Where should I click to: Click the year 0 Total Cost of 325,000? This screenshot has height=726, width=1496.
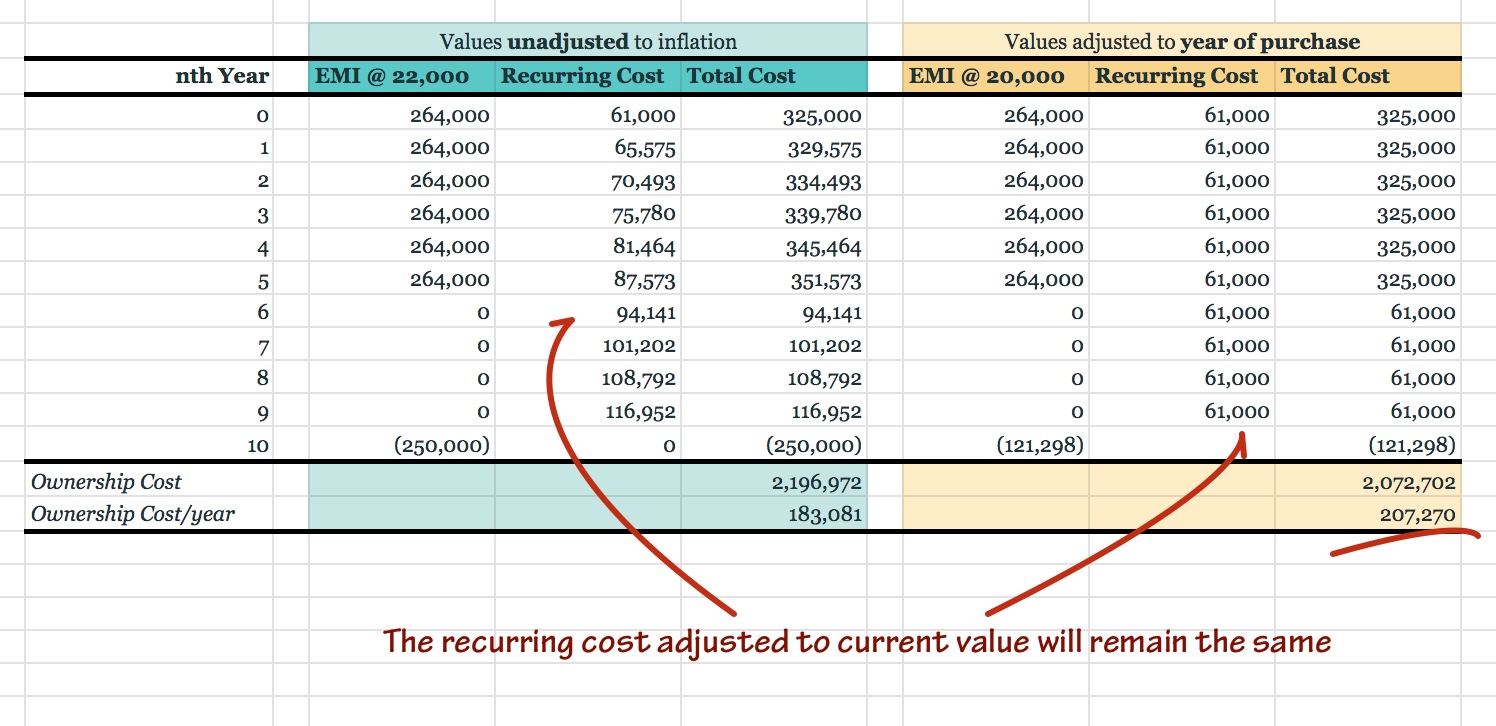pyautogui.click(x=820, y=115)
